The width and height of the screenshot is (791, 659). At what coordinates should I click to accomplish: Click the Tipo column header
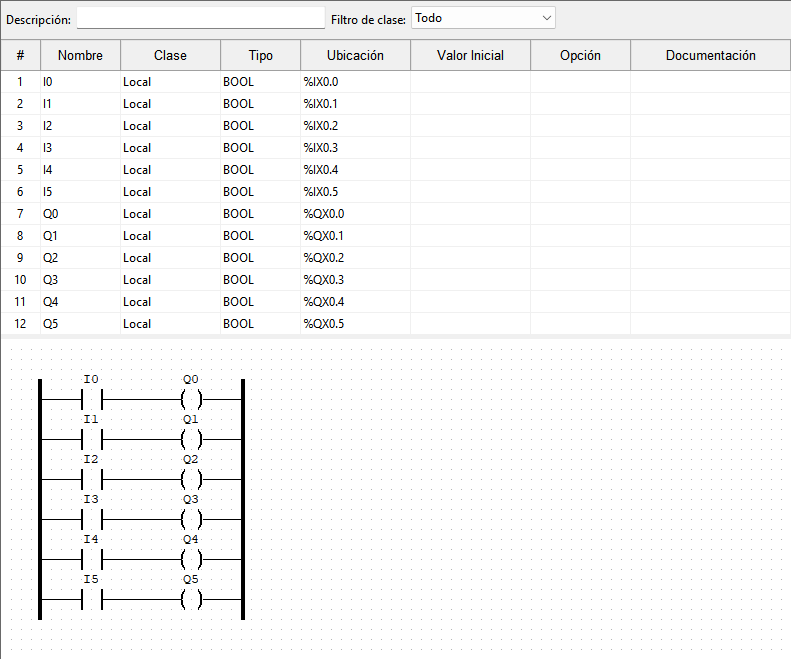[260, 56]
